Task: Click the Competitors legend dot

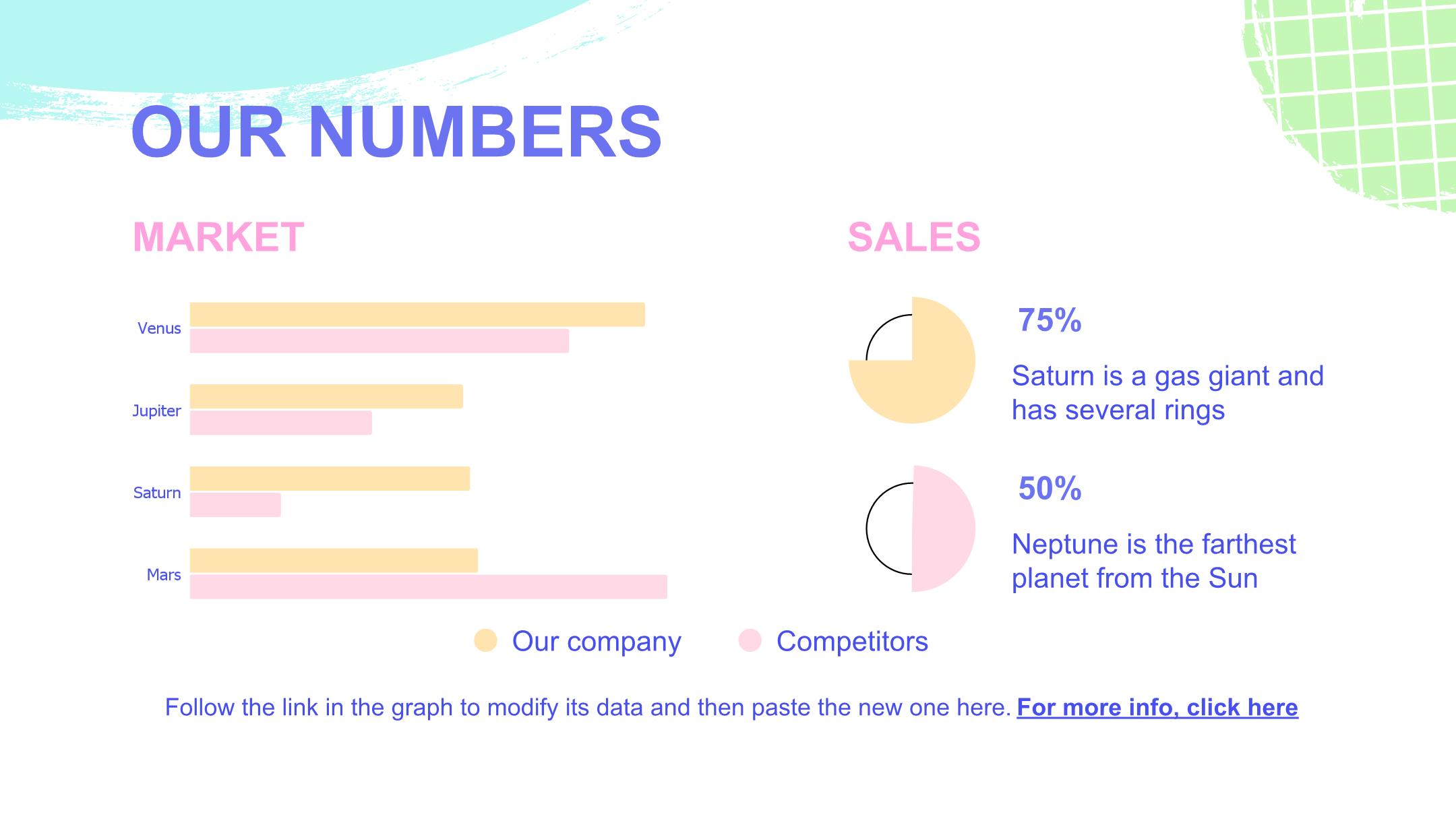Action: click(750, 640)
